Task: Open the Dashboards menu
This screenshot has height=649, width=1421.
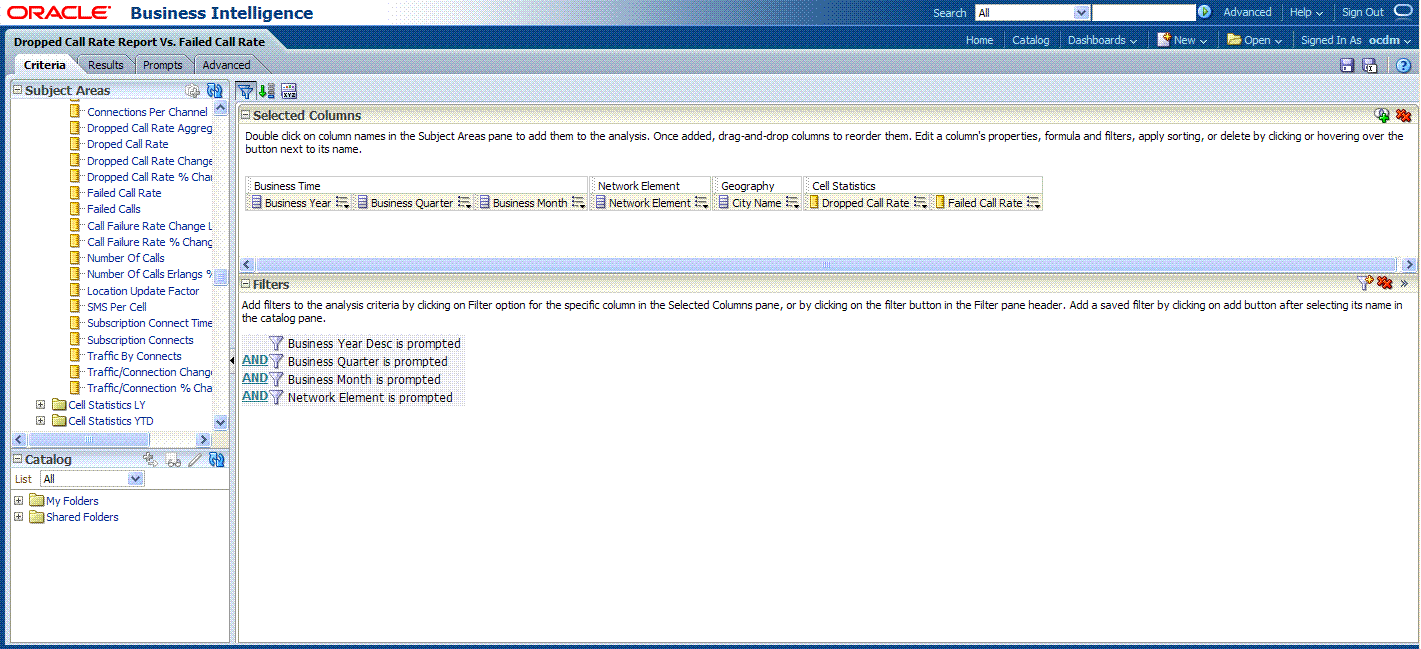Action: pyautogui.click(x=1102, y=40)
